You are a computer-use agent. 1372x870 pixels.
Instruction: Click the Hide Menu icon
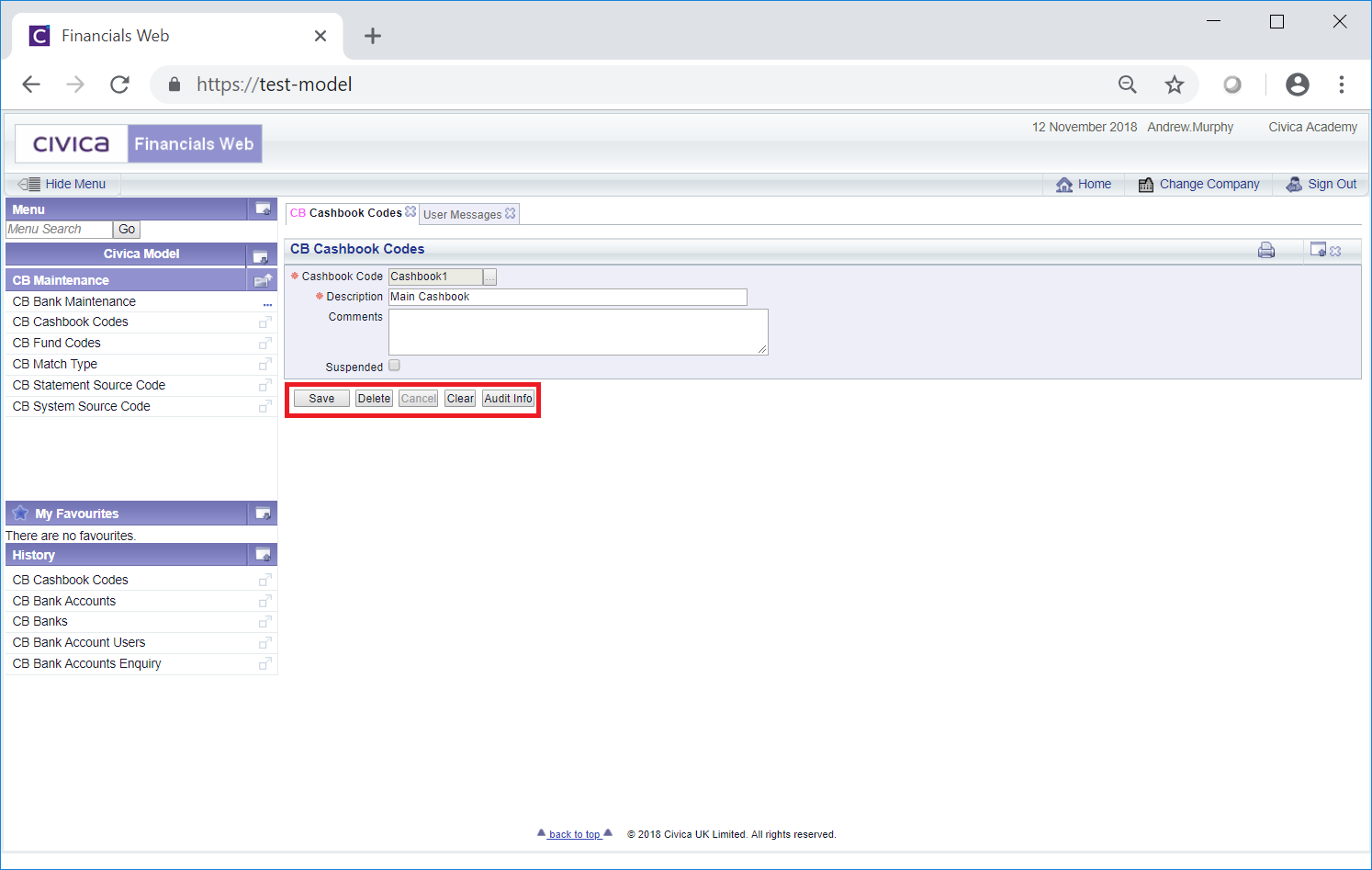pyautogui.click(x=28, y=184)
